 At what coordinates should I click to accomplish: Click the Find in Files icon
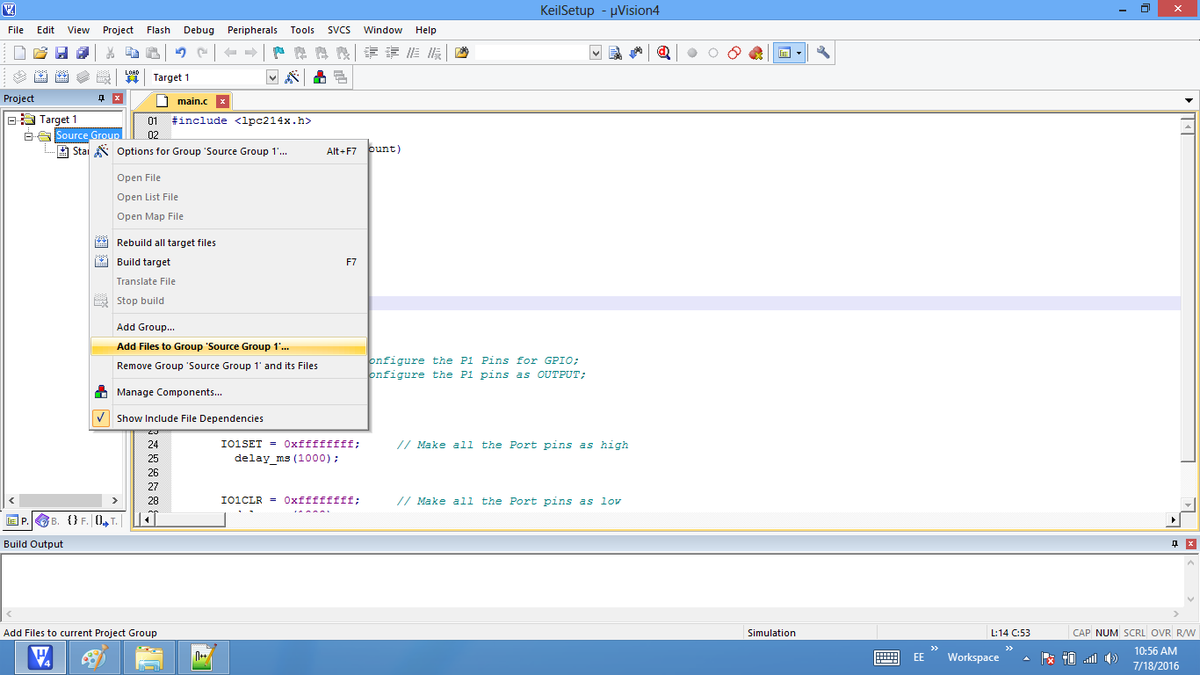pos(461,53)
